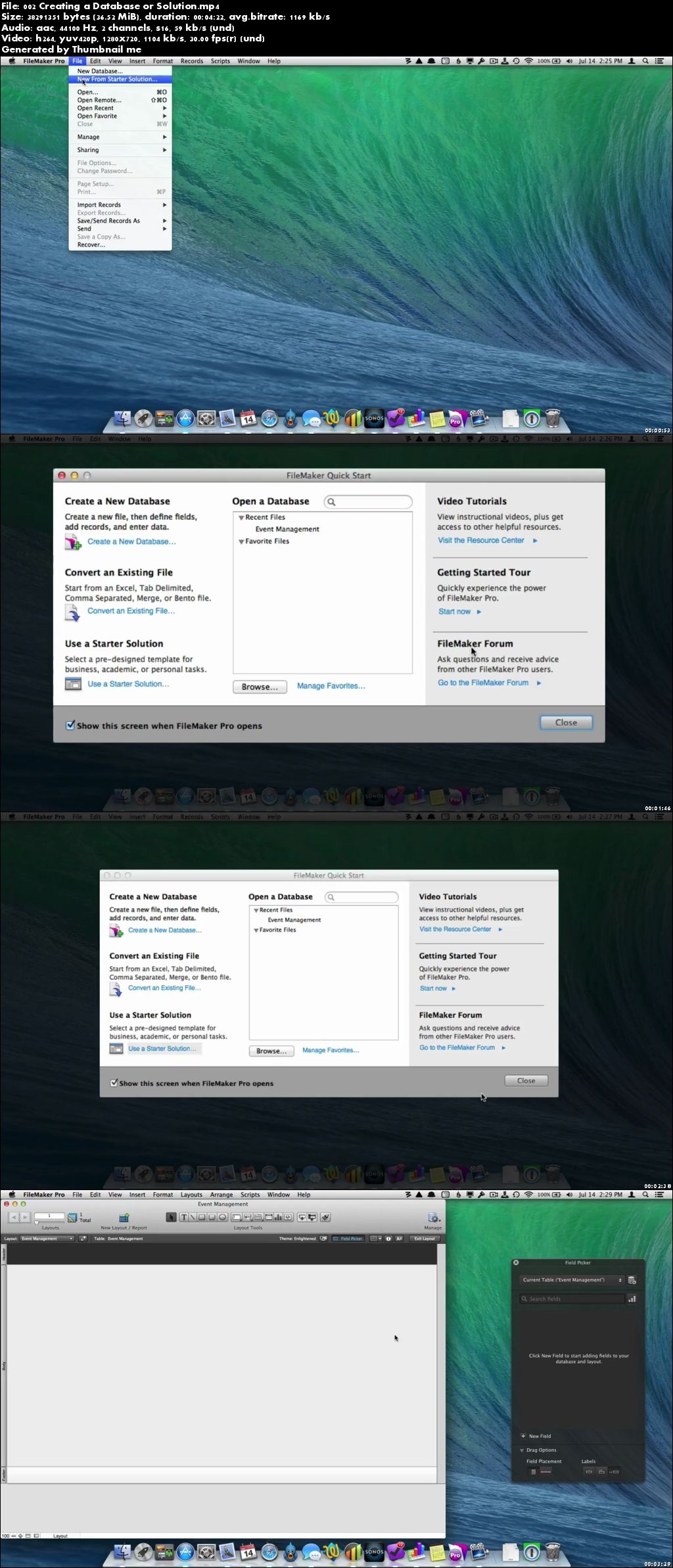Open the Arrange menu in the bottom frame
This screenshot has height=1568, width=673.
[221, 1195]
